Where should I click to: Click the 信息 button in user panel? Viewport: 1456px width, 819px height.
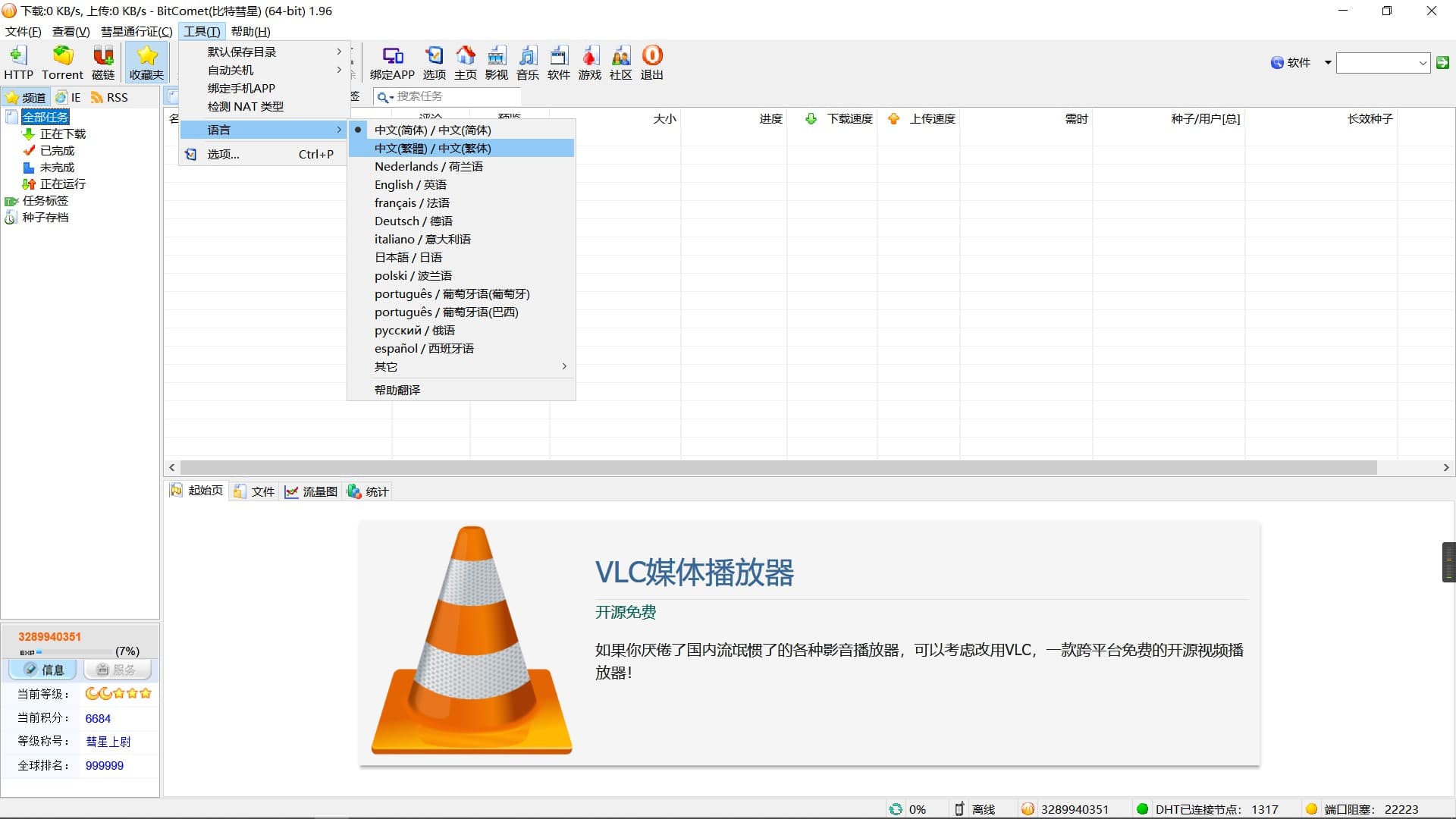point(43,670)
